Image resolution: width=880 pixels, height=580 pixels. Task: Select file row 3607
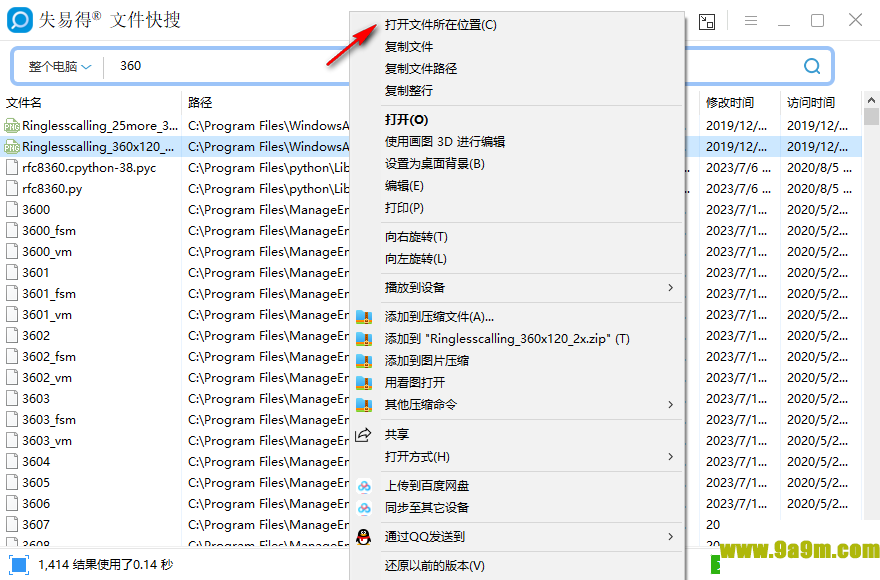pyautogui.click(x=431, y=525)
